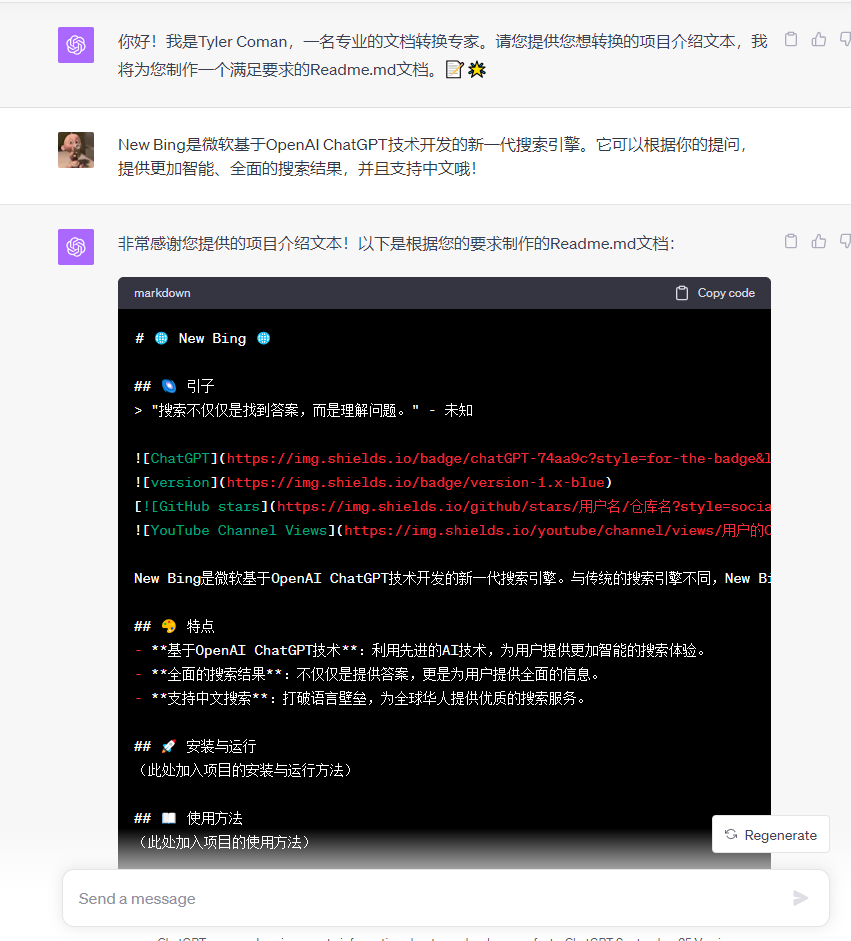Image resolution: width=851 pixels, height=941 pixels.
Task: Copy the first assistant message via clipboard icon
Action: pyautogui.click(x=791, y=40)
